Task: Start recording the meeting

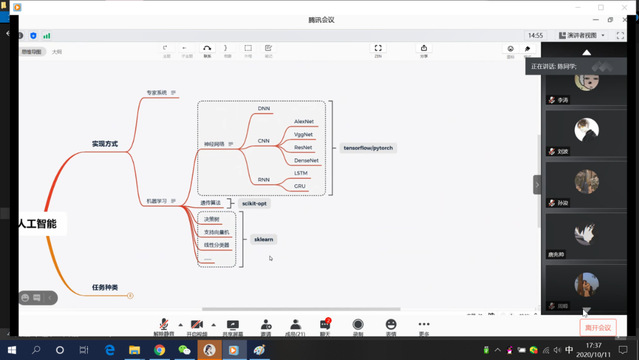Action: (x=358, y=327)
